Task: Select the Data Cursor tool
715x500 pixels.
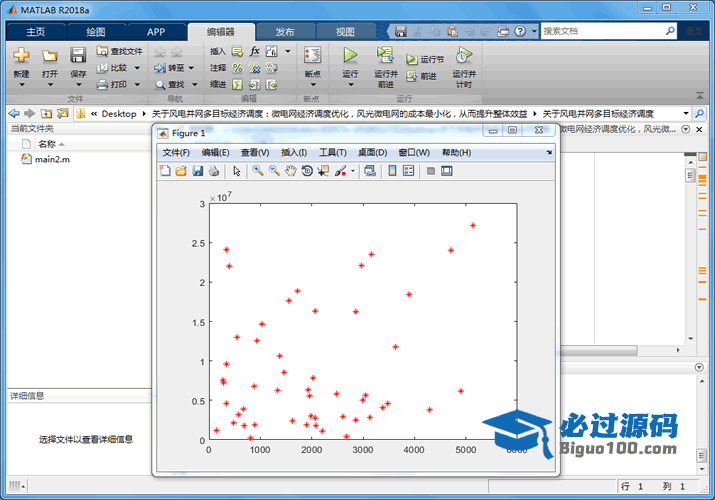Action: point(322,171)
